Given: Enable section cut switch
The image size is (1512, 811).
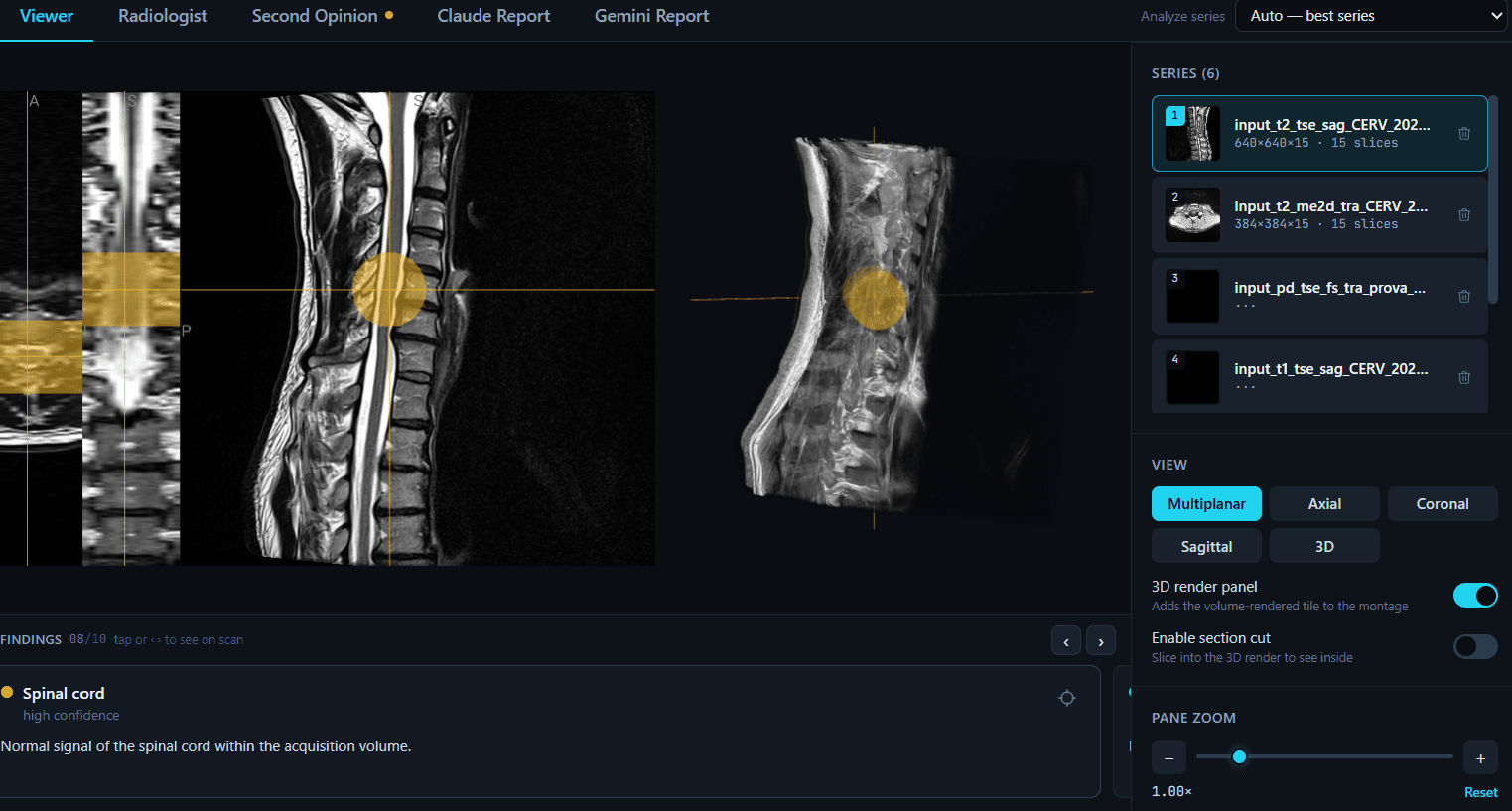Looking at the screenshot, I should (1475, 646).
